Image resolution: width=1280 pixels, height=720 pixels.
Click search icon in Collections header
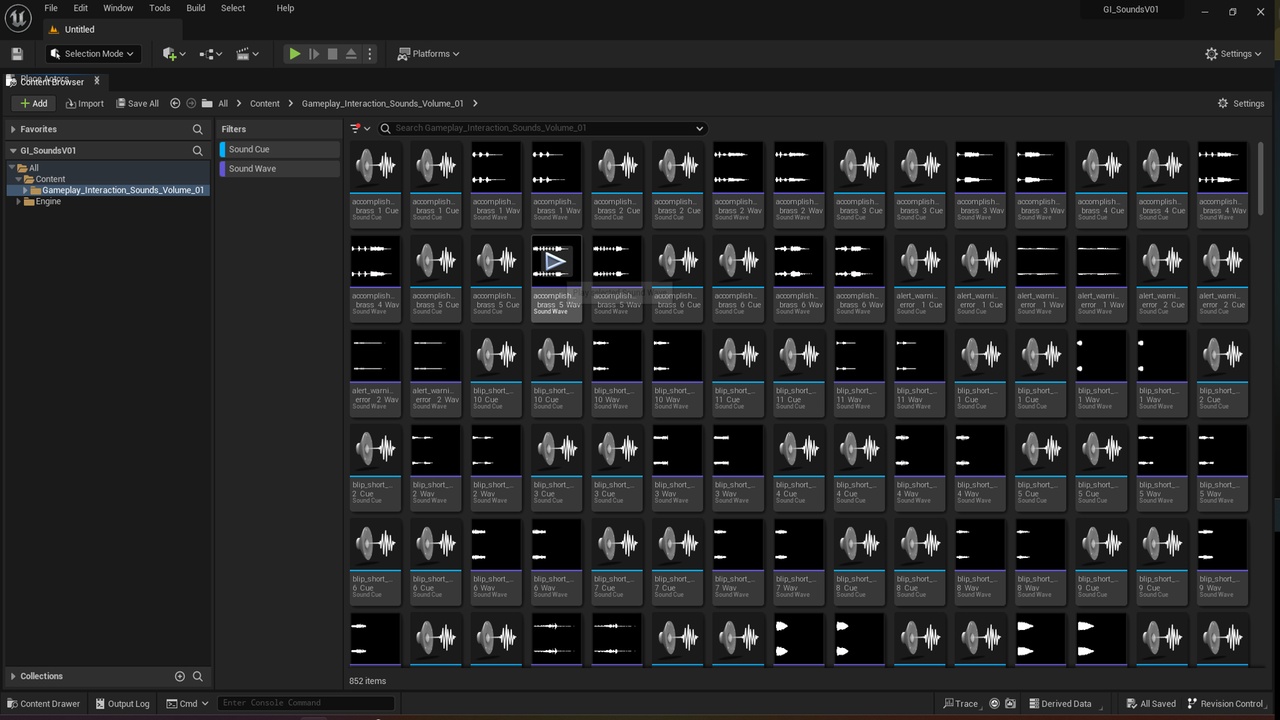click(x=197, y=676)
